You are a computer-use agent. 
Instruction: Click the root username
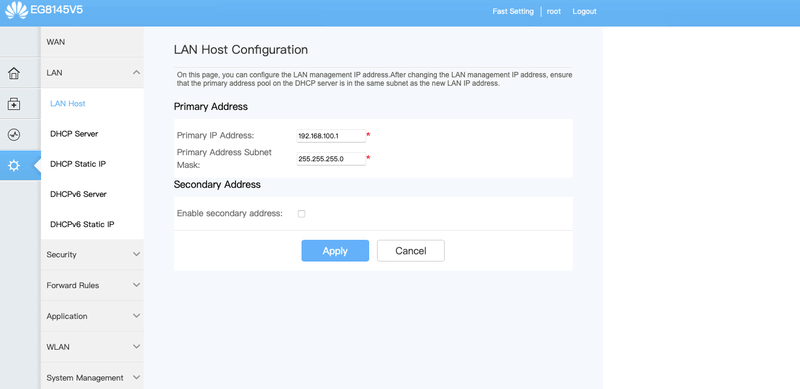(x=554, y=11)
